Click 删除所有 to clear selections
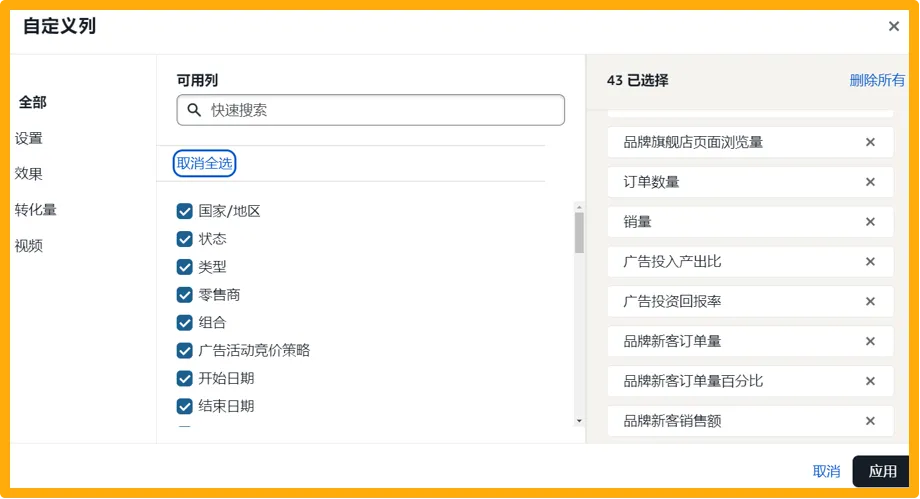Viewport: 920px width, 499px height. [877, 80]
